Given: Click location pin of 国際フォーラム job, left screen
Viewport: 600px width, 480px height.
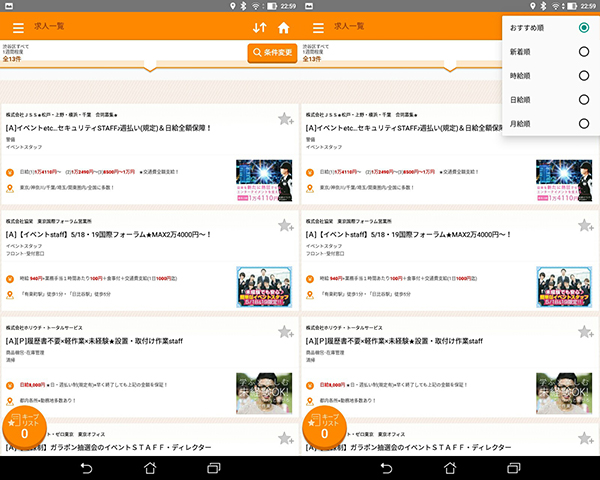Looking at the screenshot, I should [10, 295].
